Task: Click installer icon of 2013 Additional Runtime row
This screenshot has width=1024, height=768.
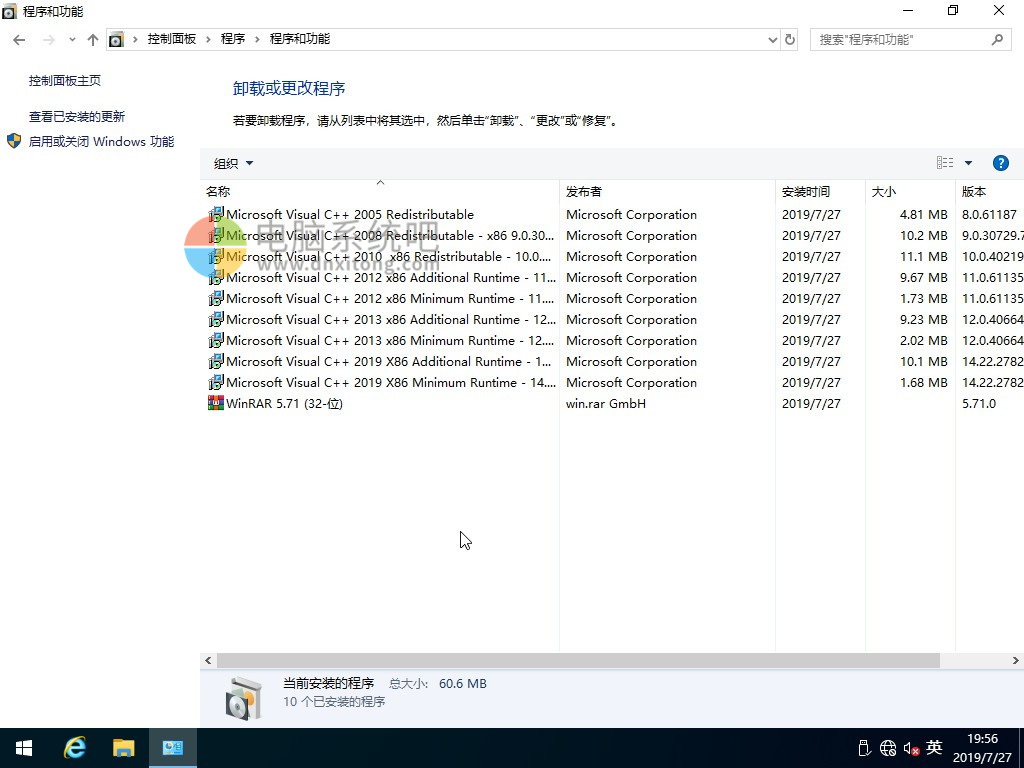Action: point(216,319)
